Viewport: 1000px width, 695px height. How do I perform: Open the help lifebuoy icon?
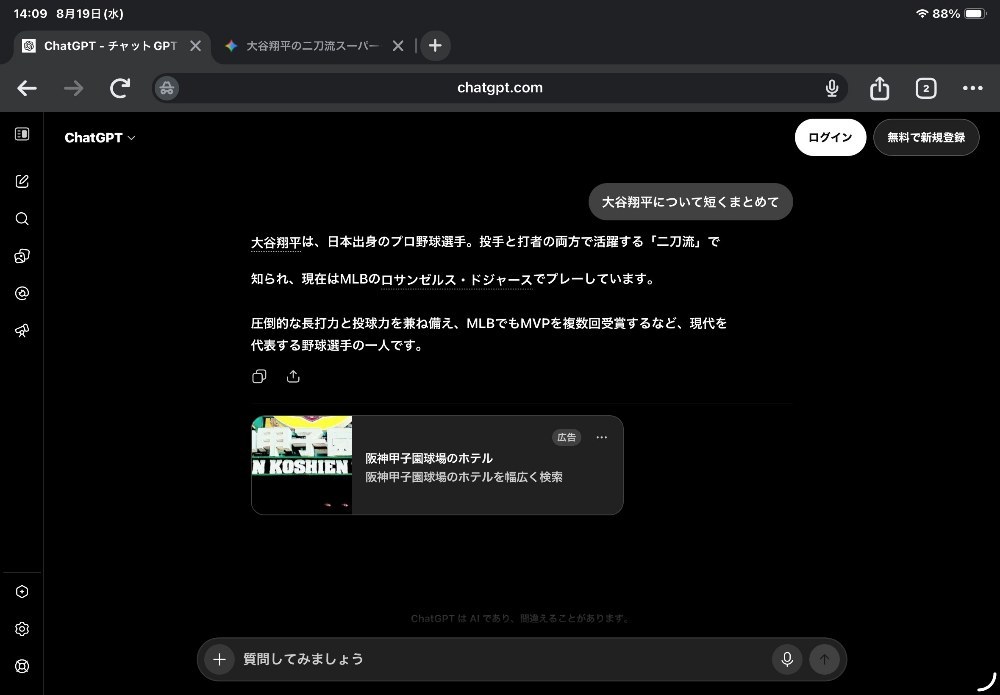click(22, 666)
